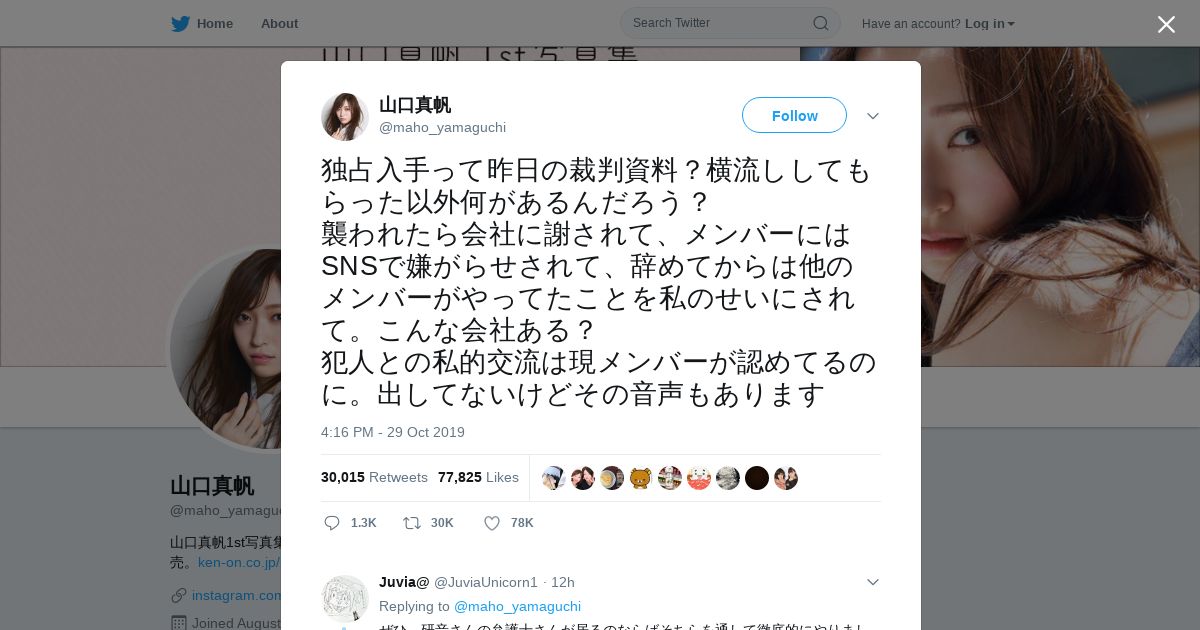Like the tweet with the heart icon

click(491, 523)
